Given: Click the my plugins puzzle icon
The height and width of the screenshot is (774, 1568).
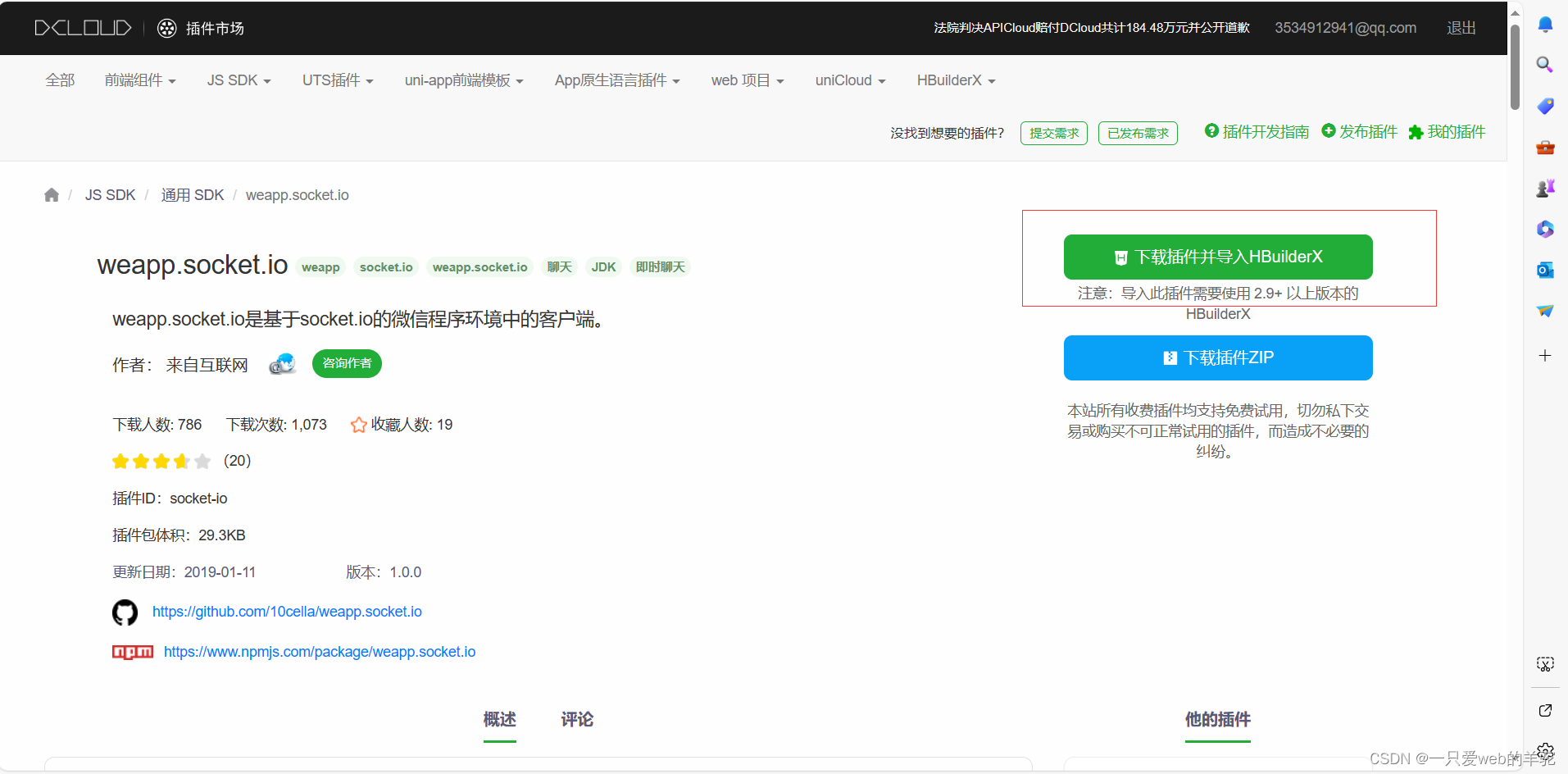Looking at the screenshot, I should pyautogui.click(x=1416, y=132).
